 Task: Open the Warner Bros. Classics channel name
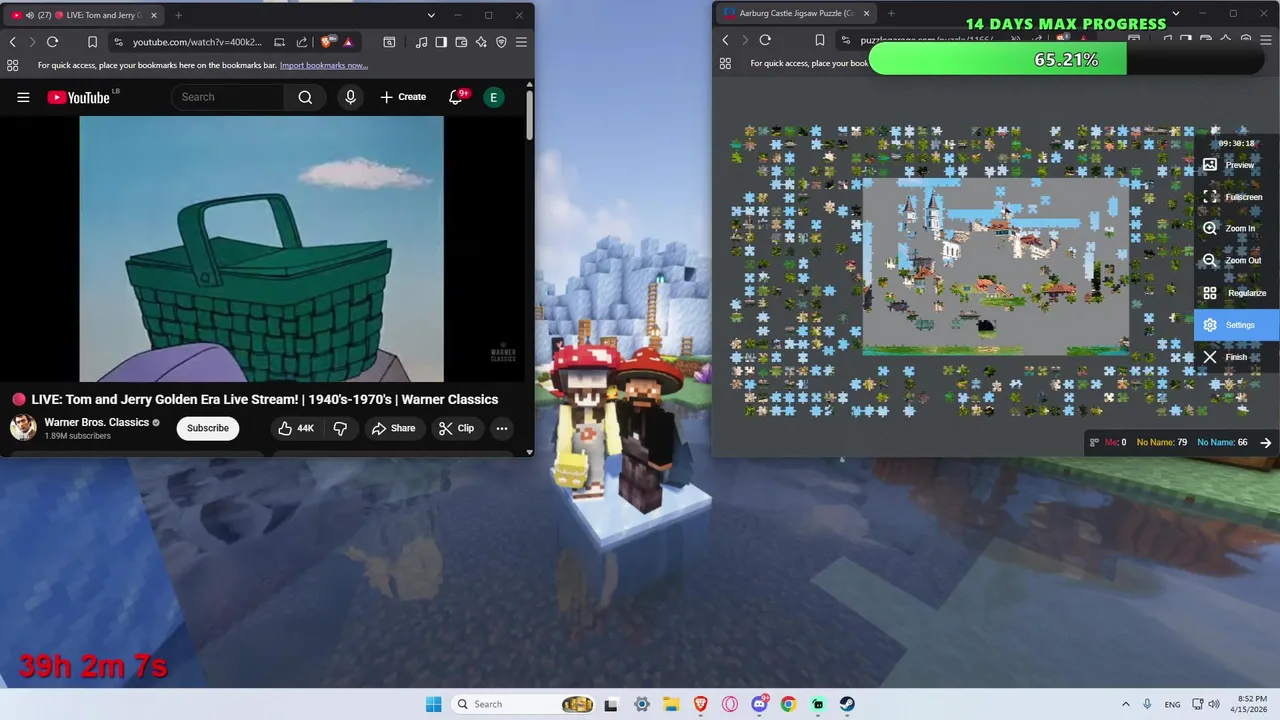(x=96, y=422)
